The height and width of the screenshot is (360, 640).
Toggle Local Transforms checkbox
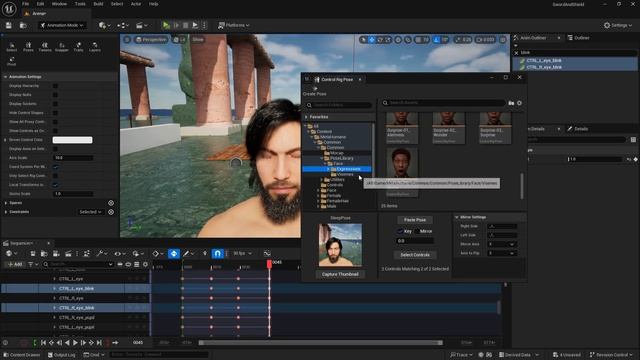56,185
